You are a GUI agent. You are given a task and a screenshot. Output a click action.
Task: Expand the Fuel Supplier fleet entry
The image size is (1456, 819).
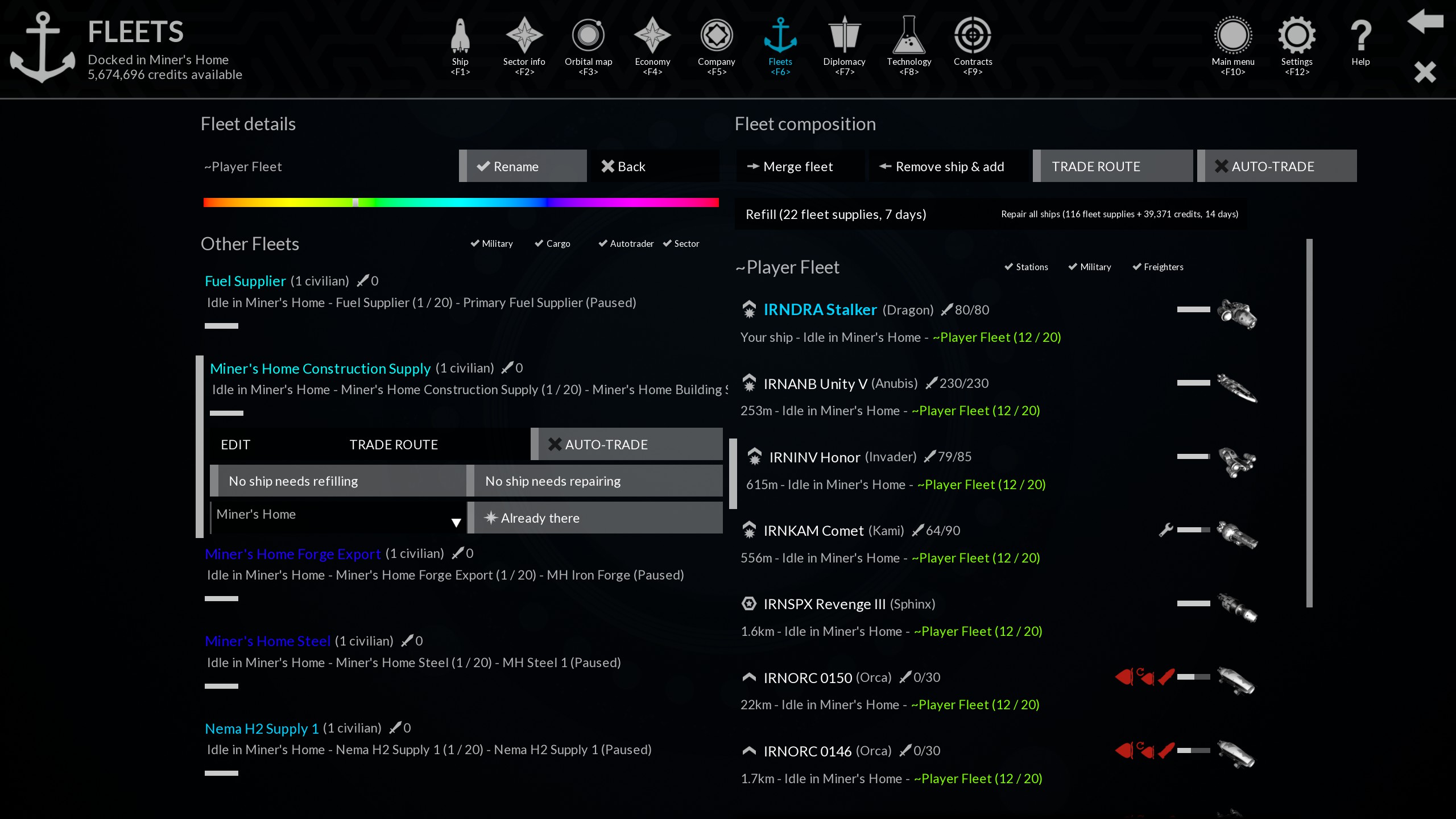(245, 281)
